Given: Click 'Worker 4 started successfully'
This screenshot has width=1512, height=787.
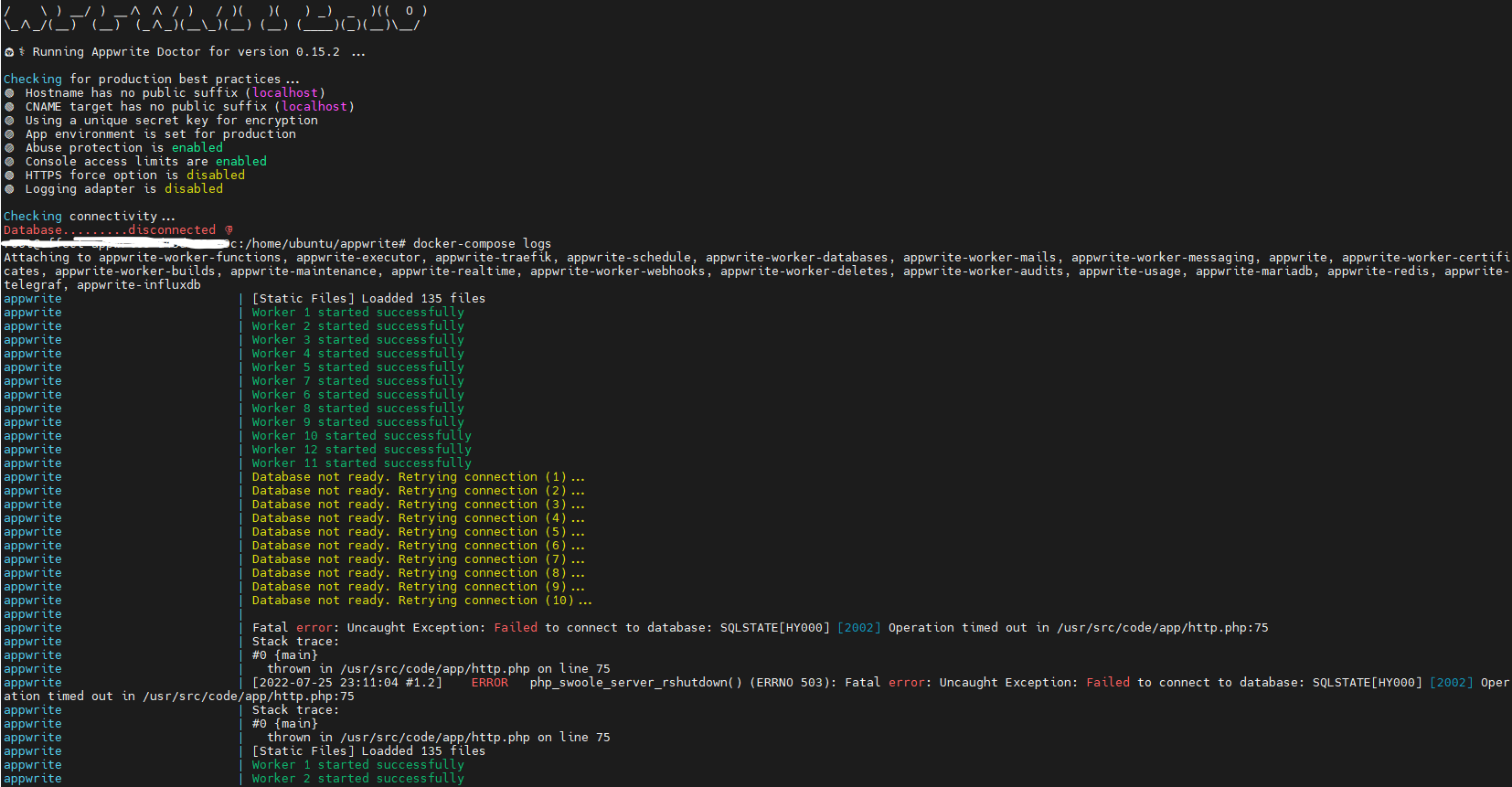Looking at the screenshot, I should pyautogui.click(x=358, y=354).
